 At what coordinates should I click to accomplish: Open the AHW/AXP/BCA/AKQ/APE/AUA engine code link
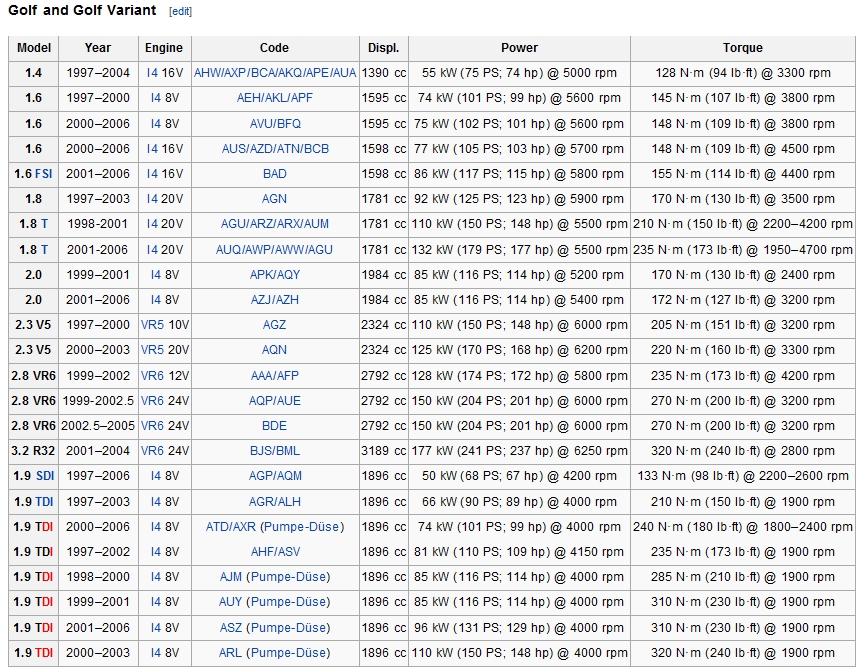tap(275, 73)
